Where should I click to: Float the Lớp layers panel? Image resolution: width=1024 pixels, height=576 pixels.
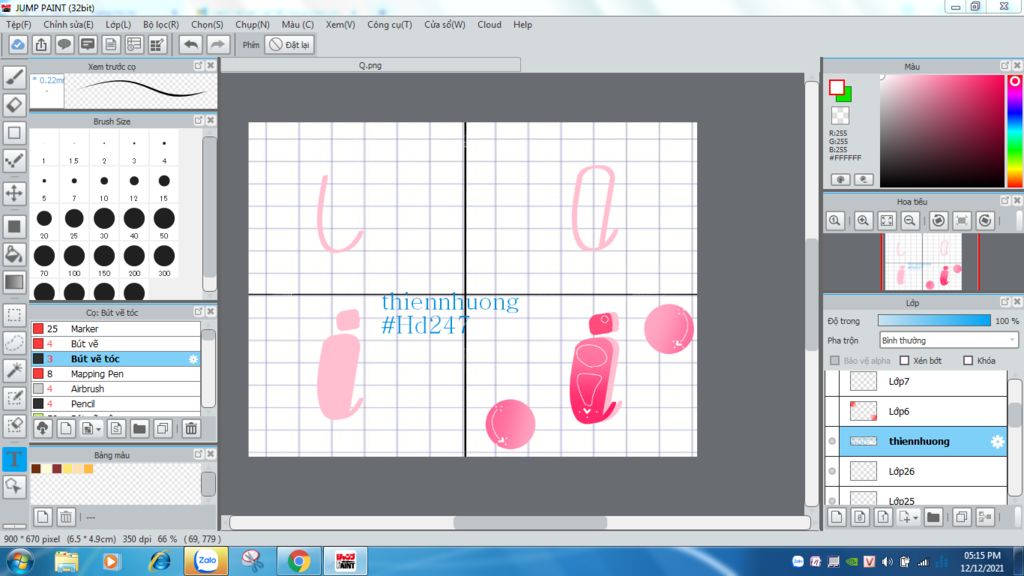coord(1004,302)
